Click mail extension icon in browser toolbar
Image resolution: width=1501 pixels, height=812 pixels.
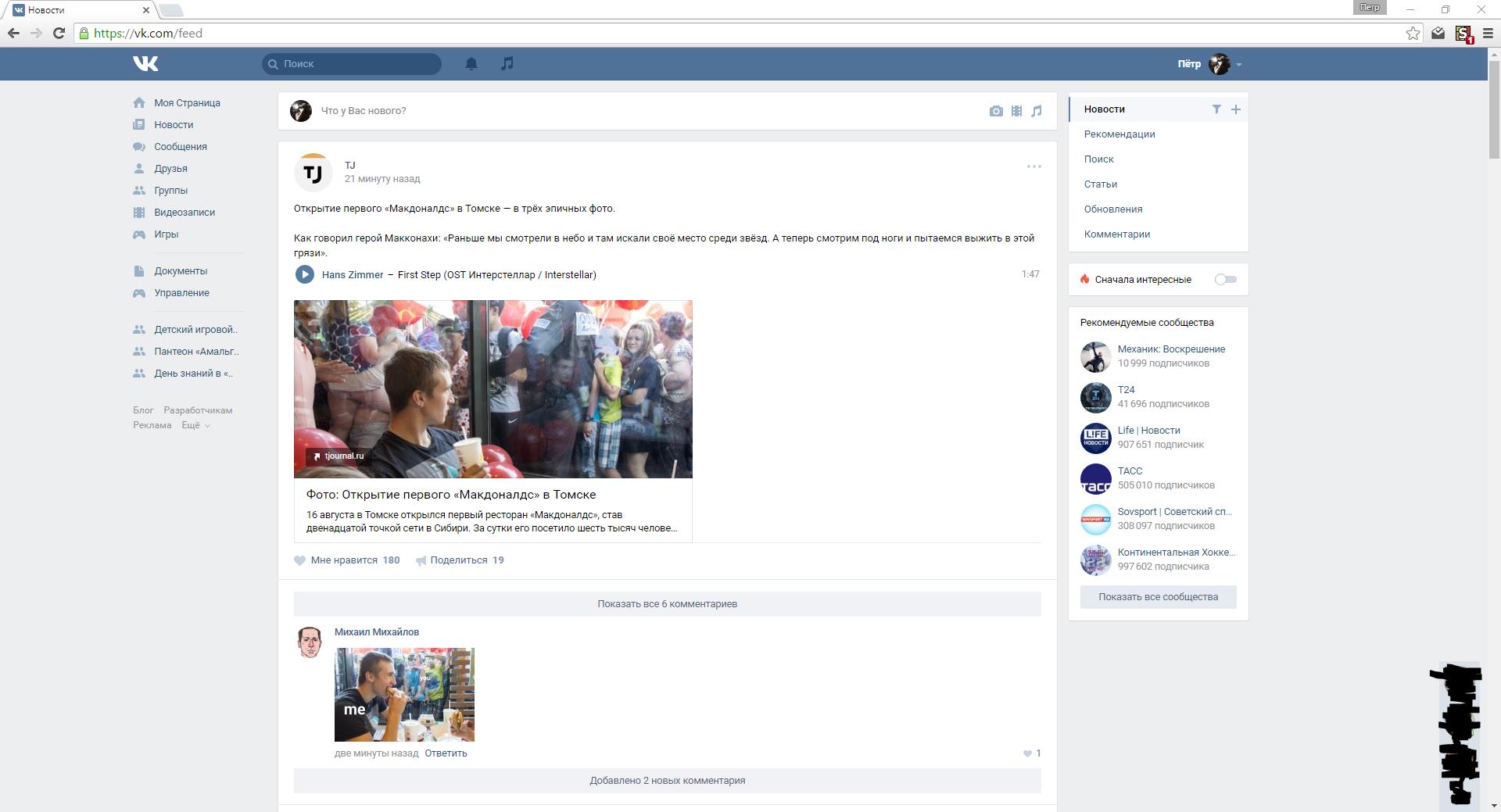[1438, 33]
